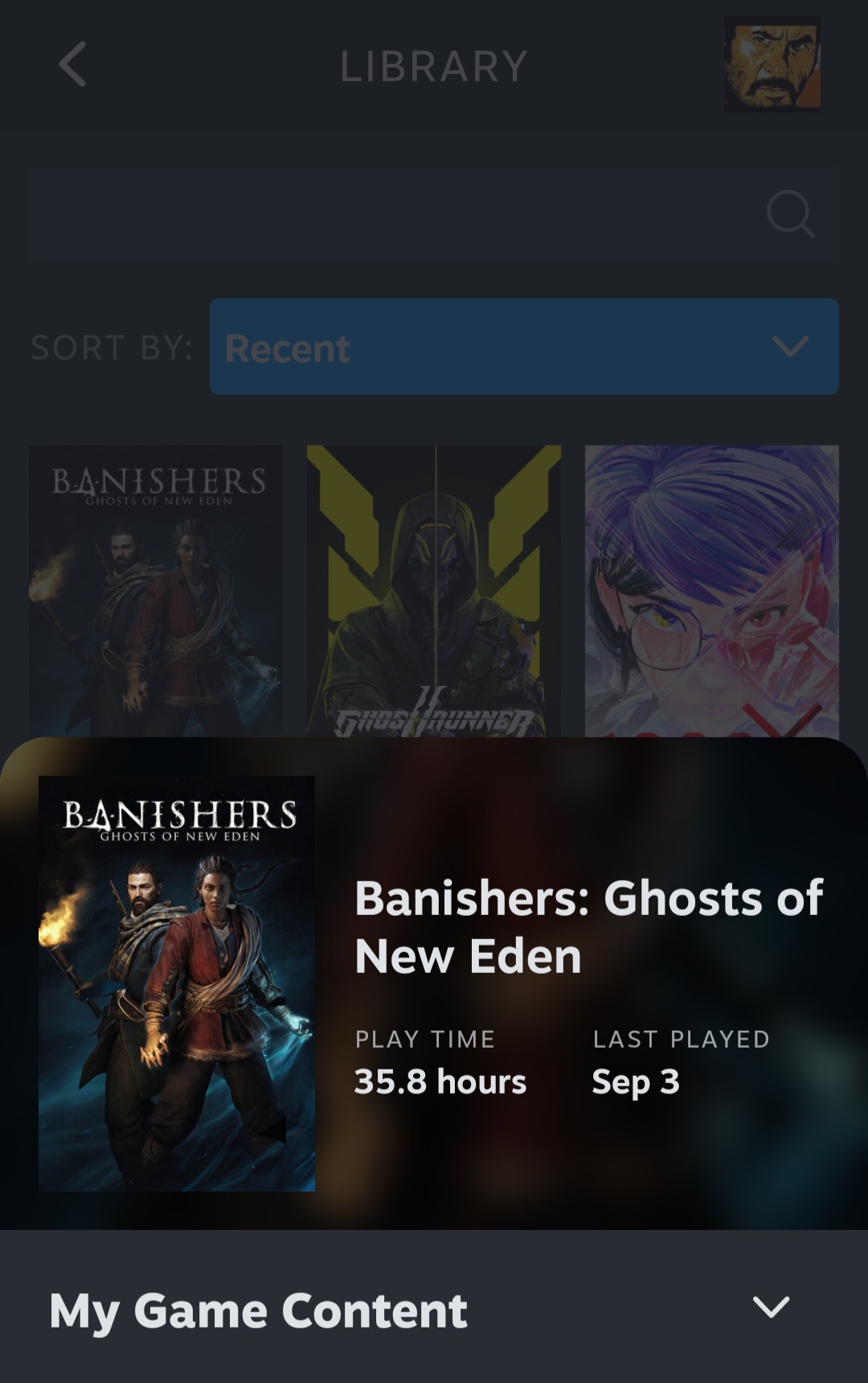
Task: Click the My Game Content chevron arrow
Action: (x=772, y=1307)
